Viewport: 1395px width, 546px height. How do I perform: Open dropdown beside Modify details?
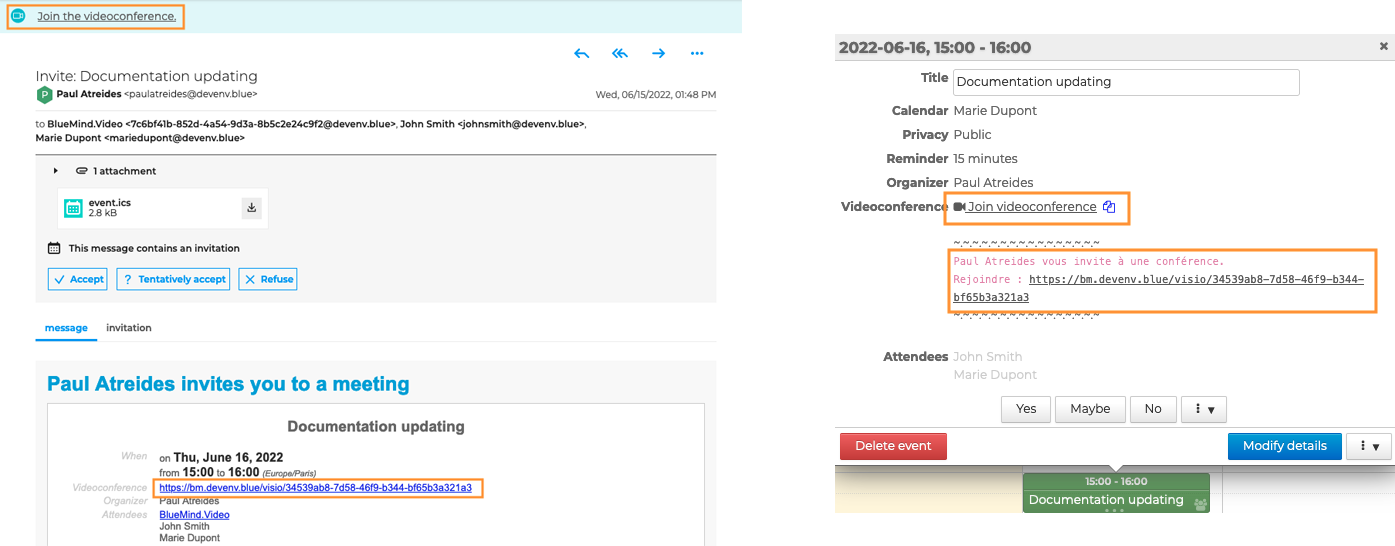coord(1369,446)
